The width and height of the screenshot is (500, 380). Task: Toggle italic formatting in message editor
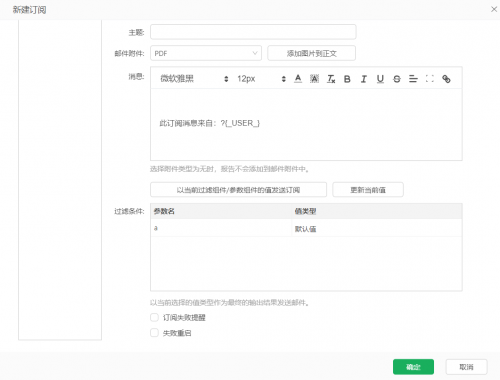[364, 79]
